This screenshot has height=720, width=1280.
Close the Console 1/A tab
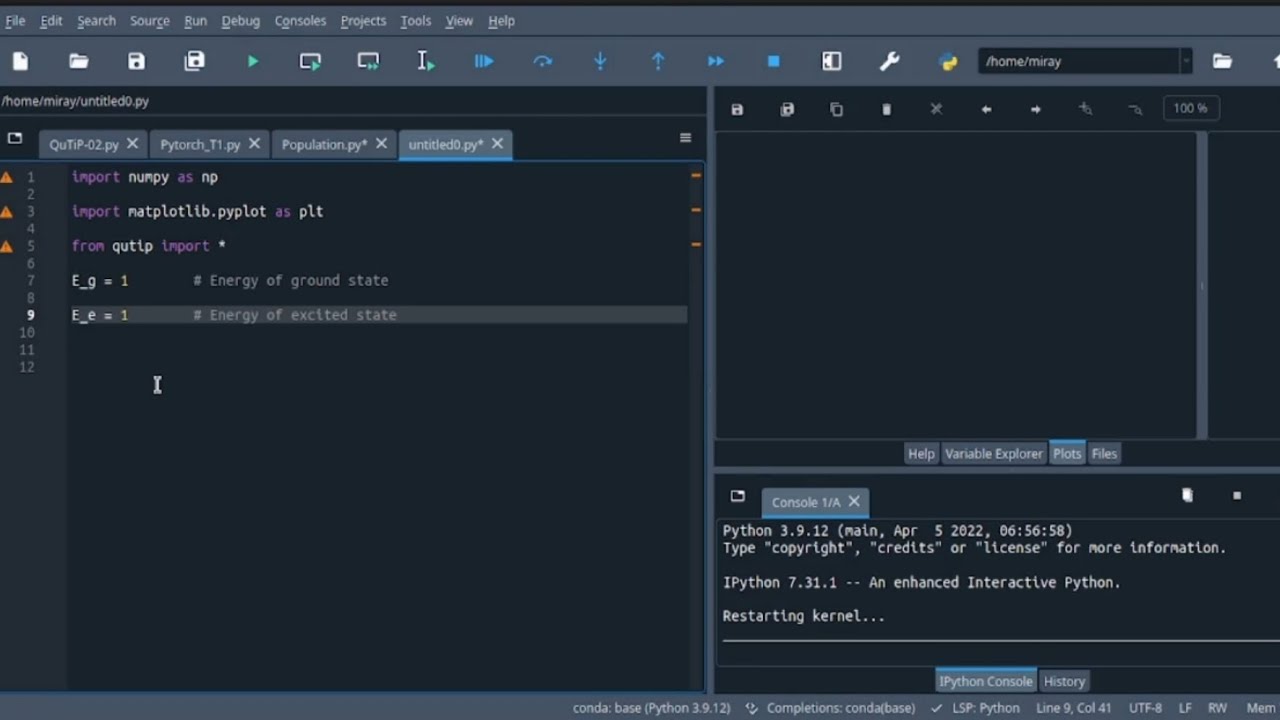854,501
